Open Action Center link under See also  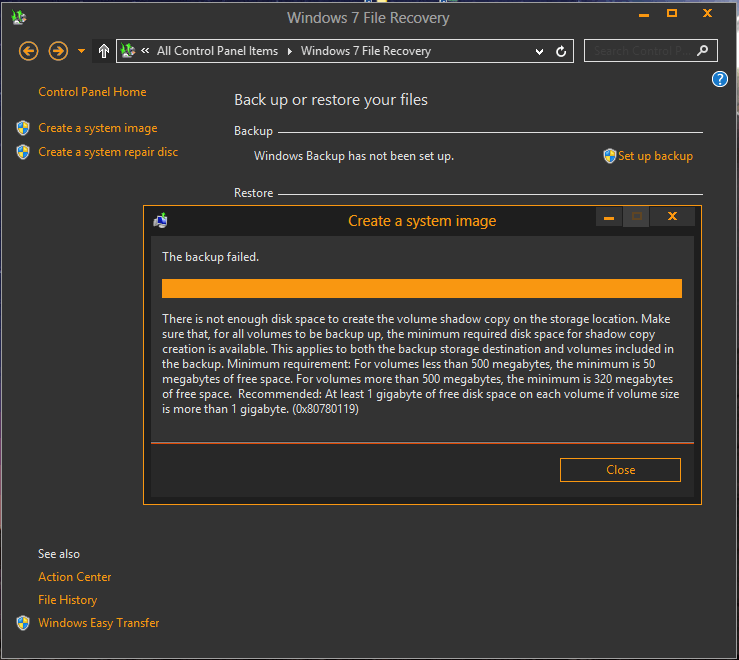pos(74,577)
